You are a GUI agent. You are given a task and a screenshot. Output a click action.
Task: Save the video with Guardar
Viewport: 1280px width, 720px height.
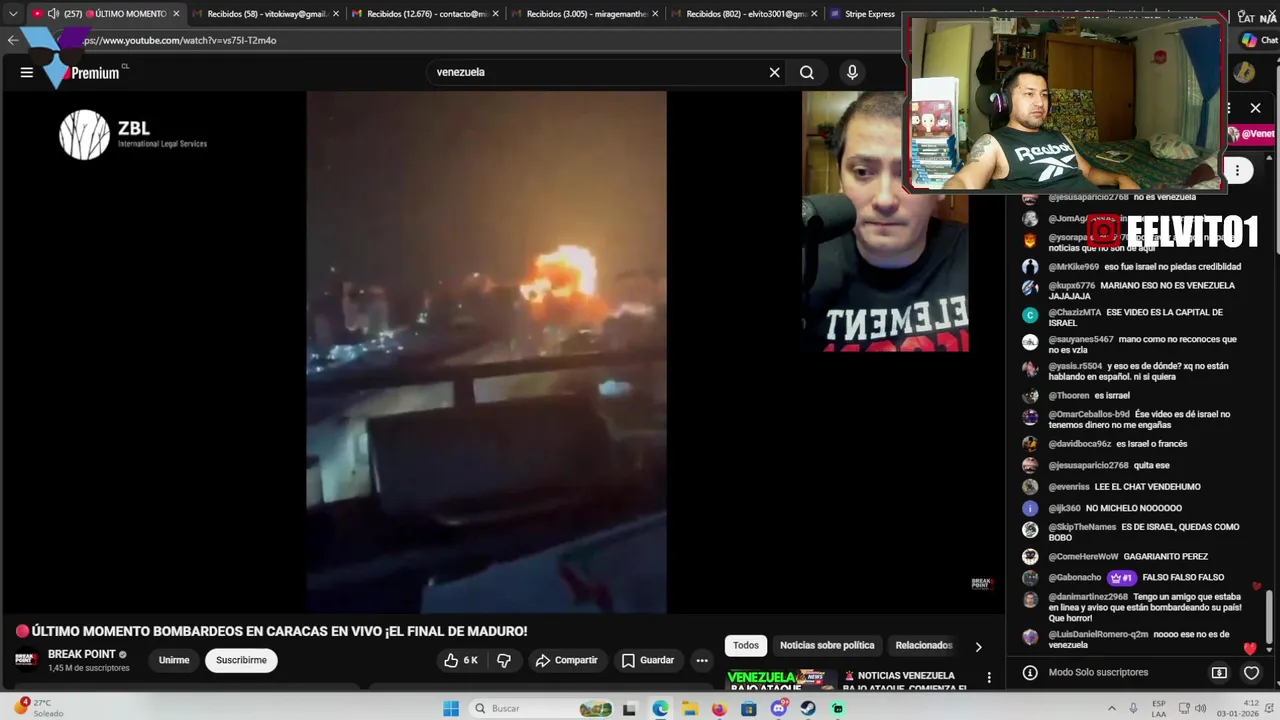pyautogui.click(x=648, y=660)
